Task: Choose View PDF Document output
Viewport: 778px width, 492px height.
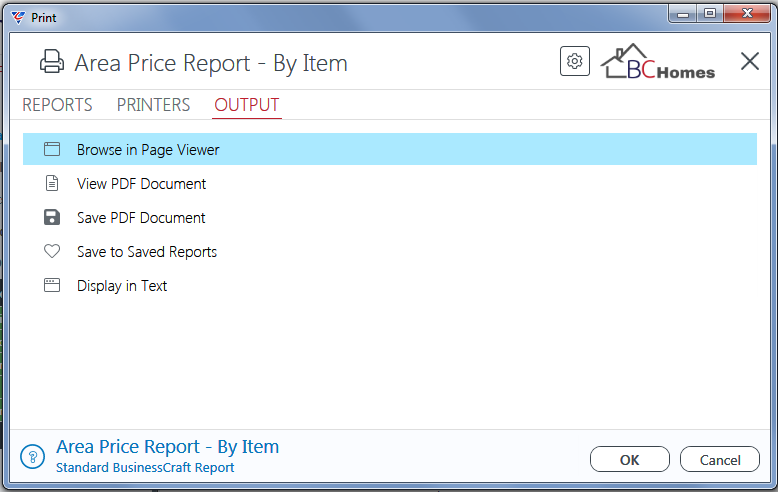Action: pos(390,183)
